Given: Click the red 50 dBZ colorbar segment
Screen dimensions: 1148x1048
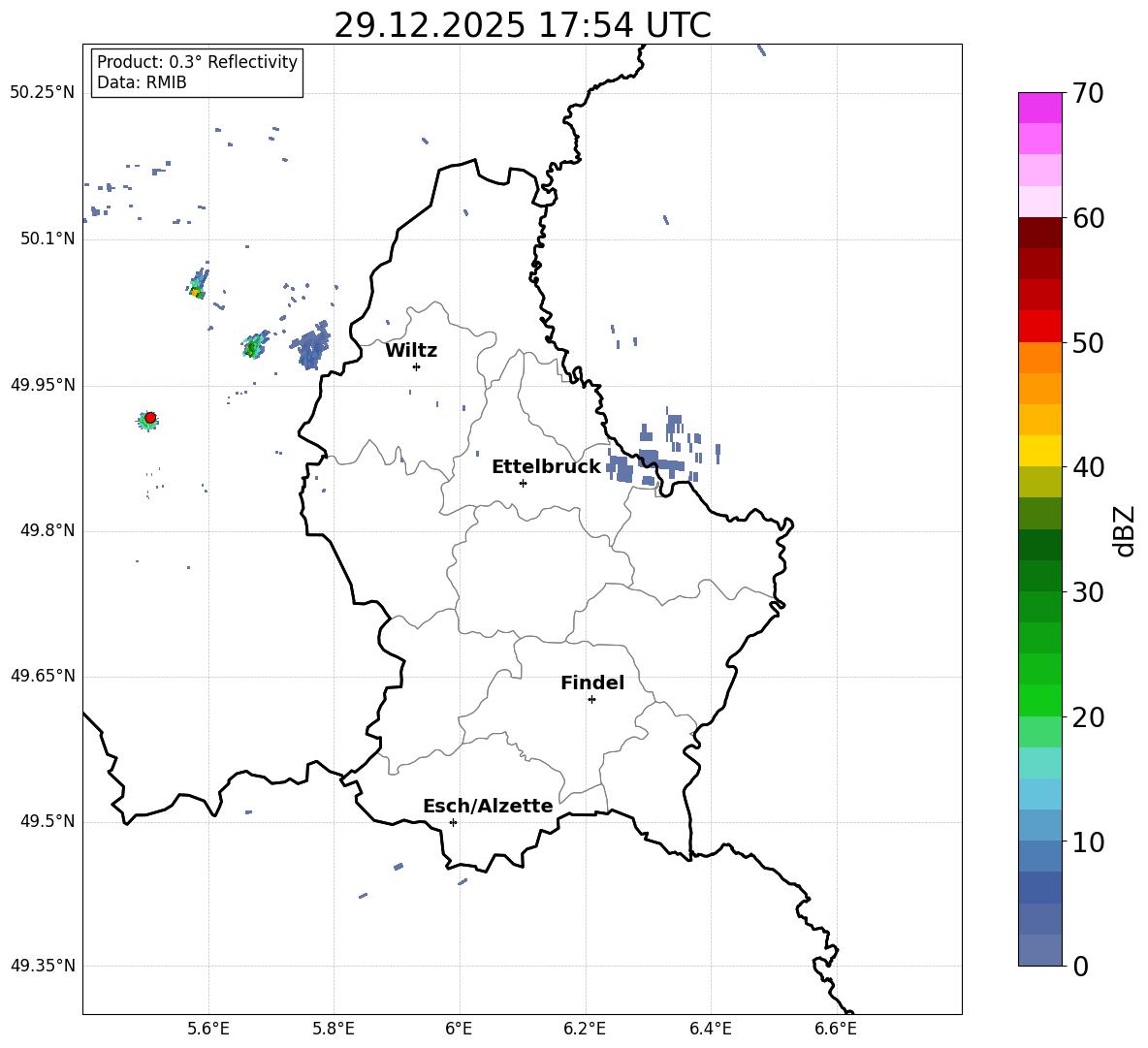Looking at the screenshot, I should pos(1039,327).
